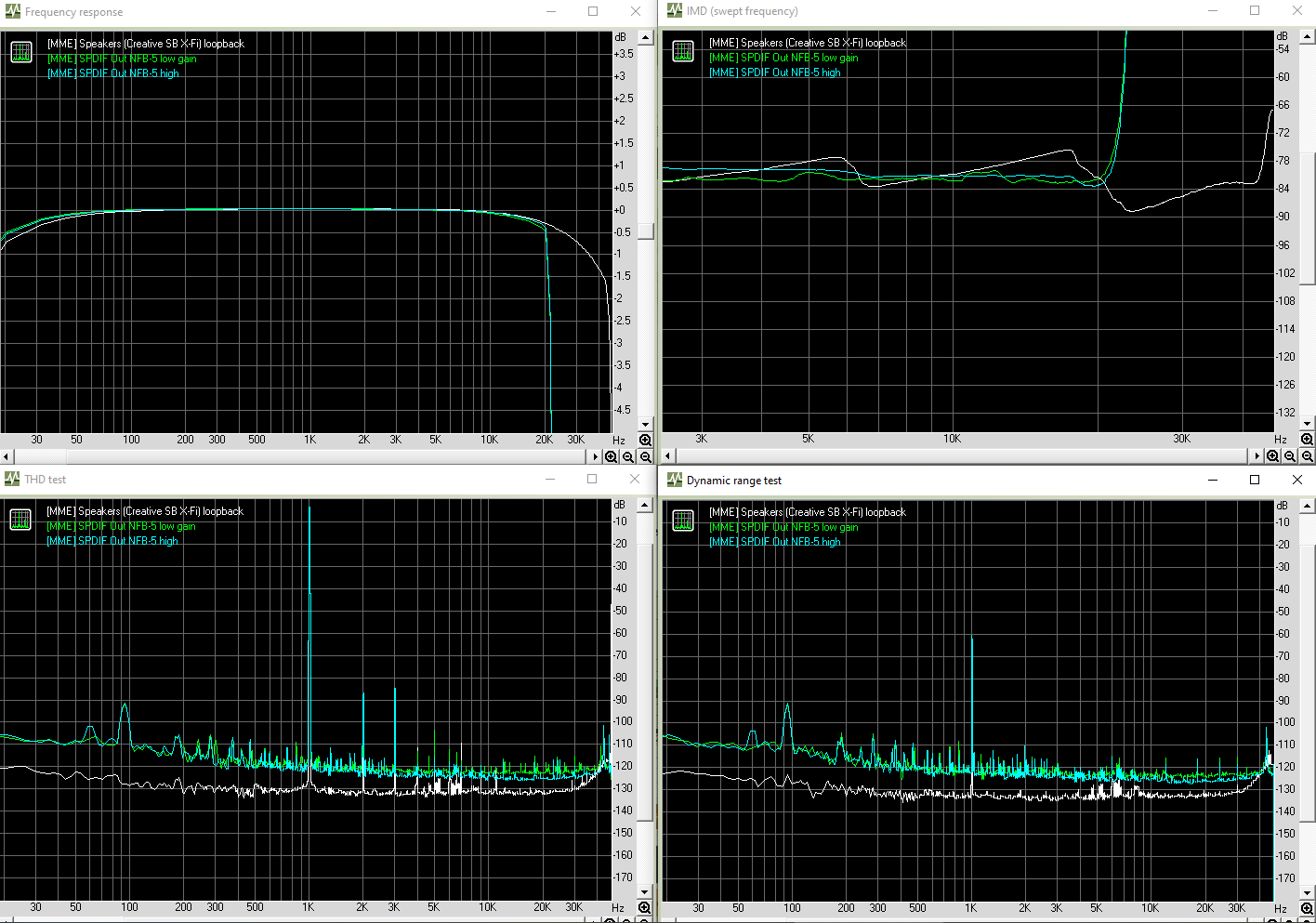Click scroll-up arrow in IMD vertical scrollbar
The width and height of the screenshot is (1316, 923).
[x=1308, y=37]
